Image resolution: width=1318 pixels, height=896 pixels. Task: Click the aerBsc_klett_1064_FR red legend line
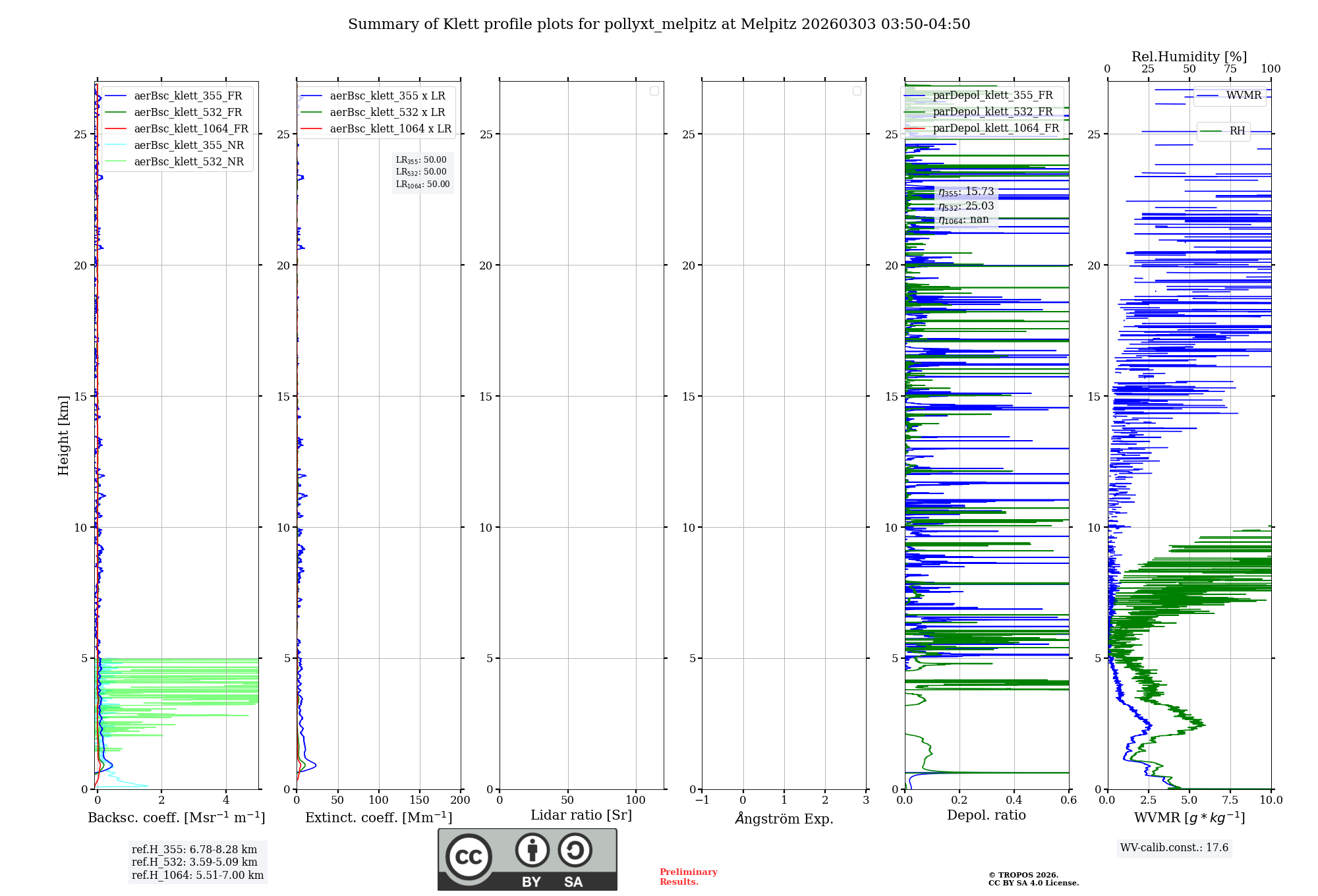point(117,128)
